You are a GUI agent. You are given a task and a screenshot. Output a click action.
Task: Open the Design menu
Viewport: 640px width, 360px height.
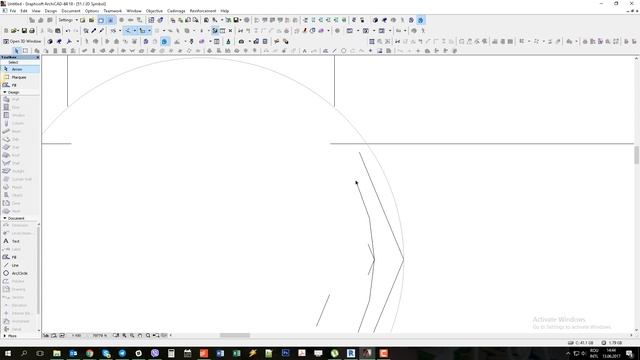pos(51,11)
